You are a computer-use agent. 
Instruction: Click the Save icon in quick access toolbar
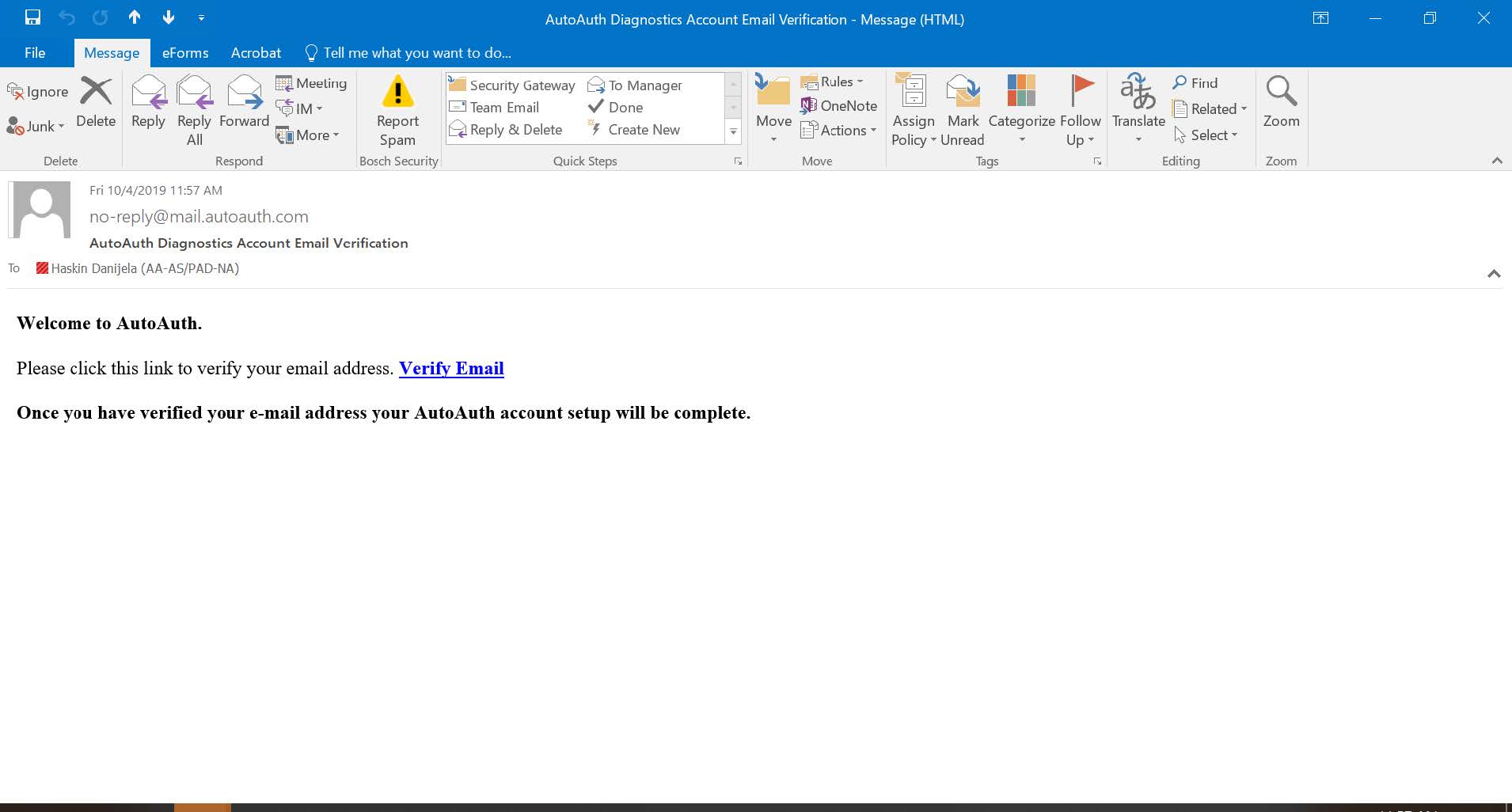(x=32, y=17)
